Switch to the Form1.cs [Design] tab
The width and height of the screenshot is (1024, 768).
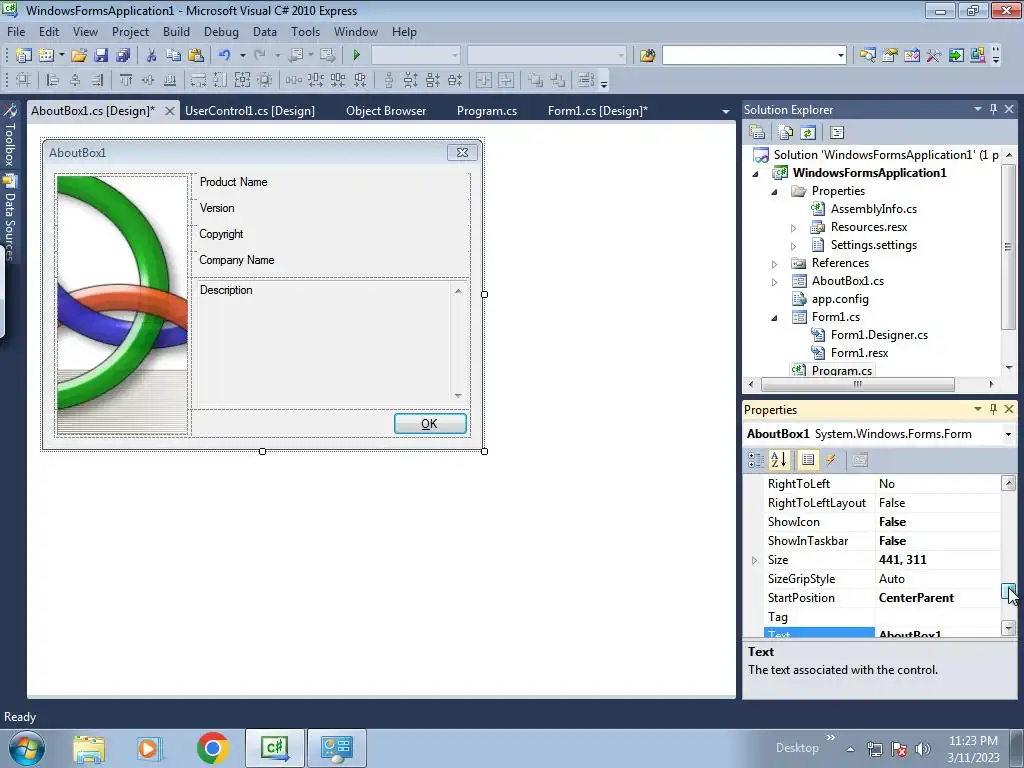click(x=598, y=111)
